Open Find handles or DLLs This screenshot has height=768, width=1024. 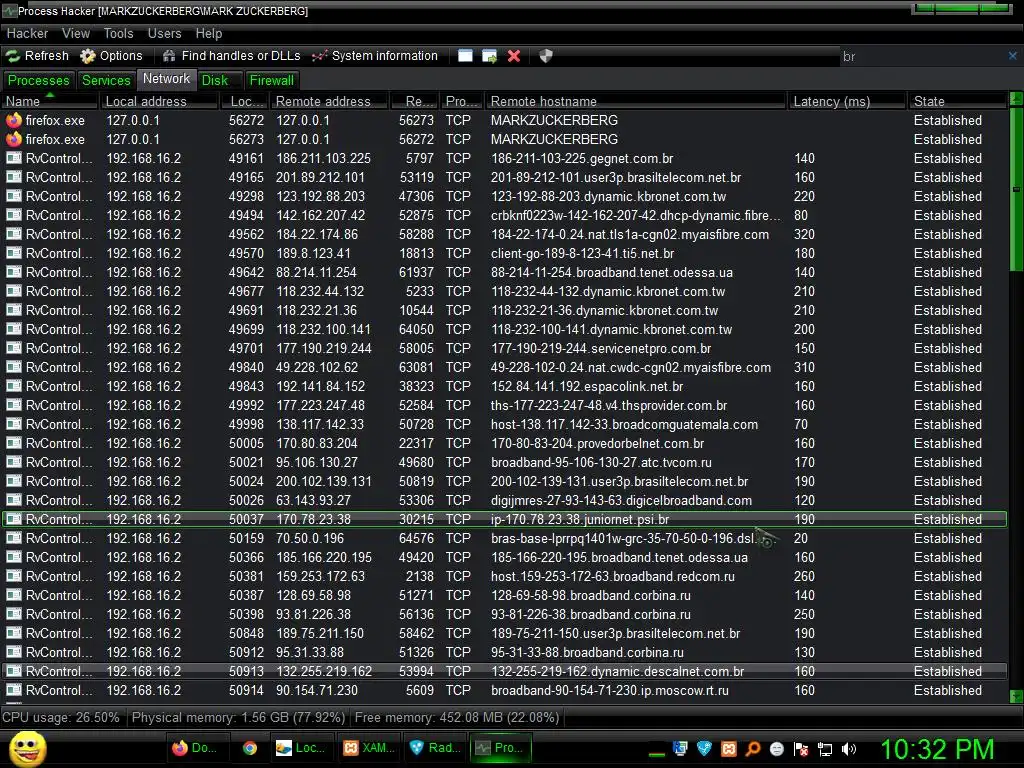(231, 56)
